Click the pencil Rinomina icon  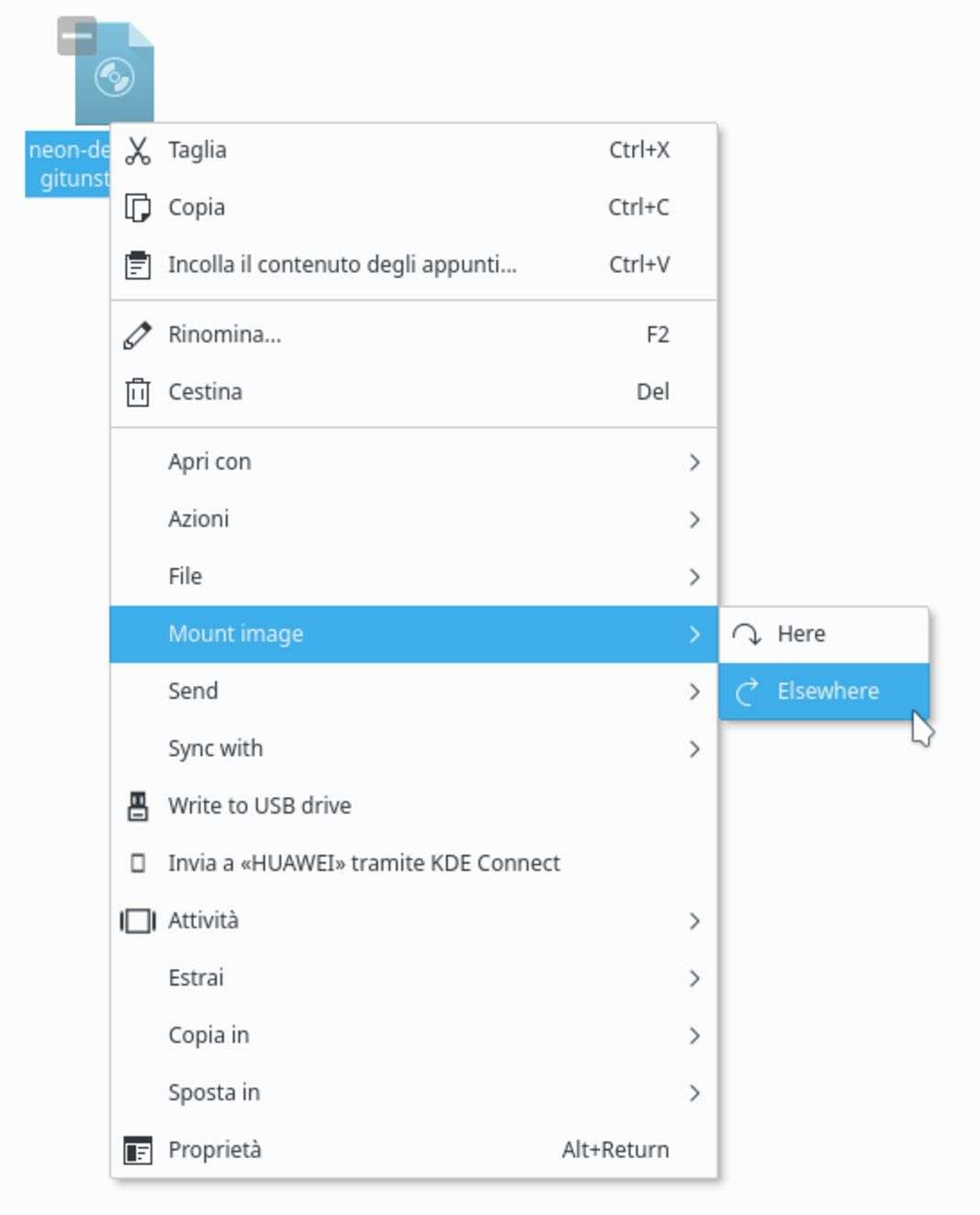coord(138,335)
